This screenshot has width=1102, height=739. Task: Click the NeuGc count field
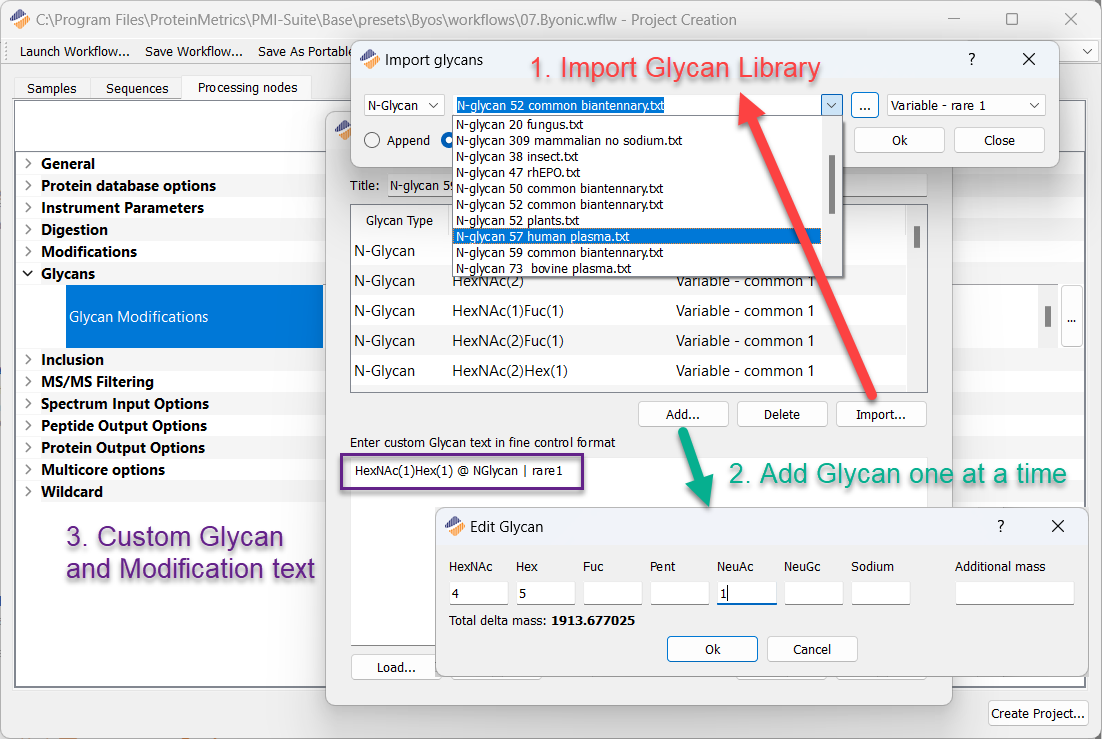[x=813, y=593]
